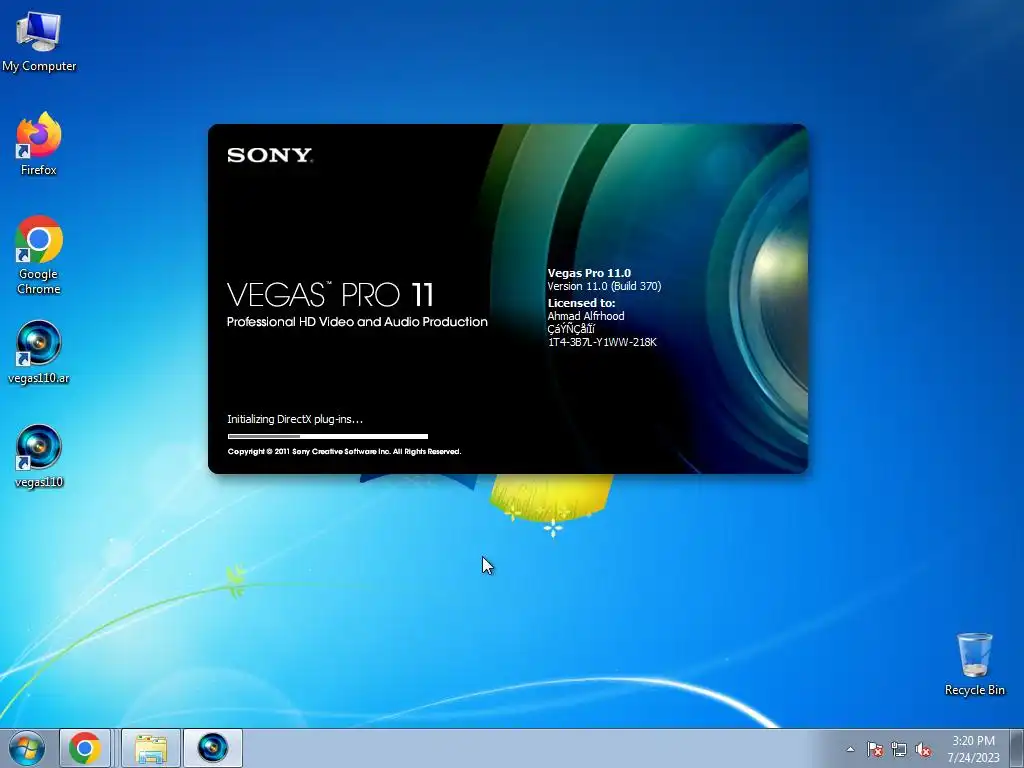
Task: Open the My Computer desktop icon
Action: [39, 40]
